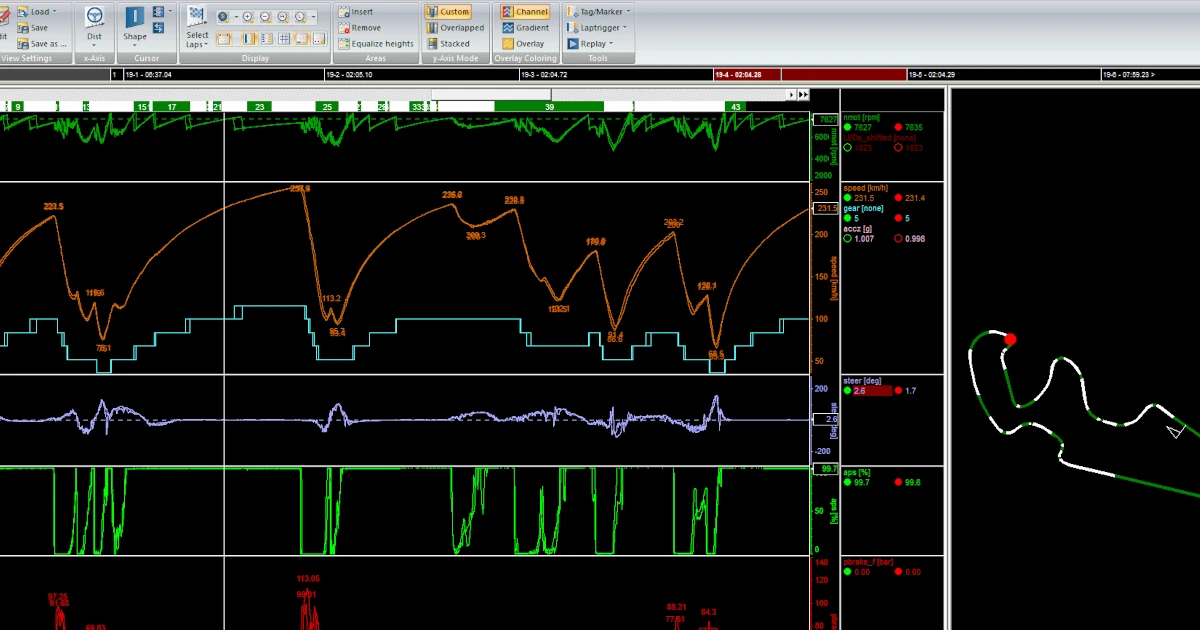Click Equalize heights in Areas group
This screenshot has width=1200, height=630.
pyautogui.click(x=375, y=44)
